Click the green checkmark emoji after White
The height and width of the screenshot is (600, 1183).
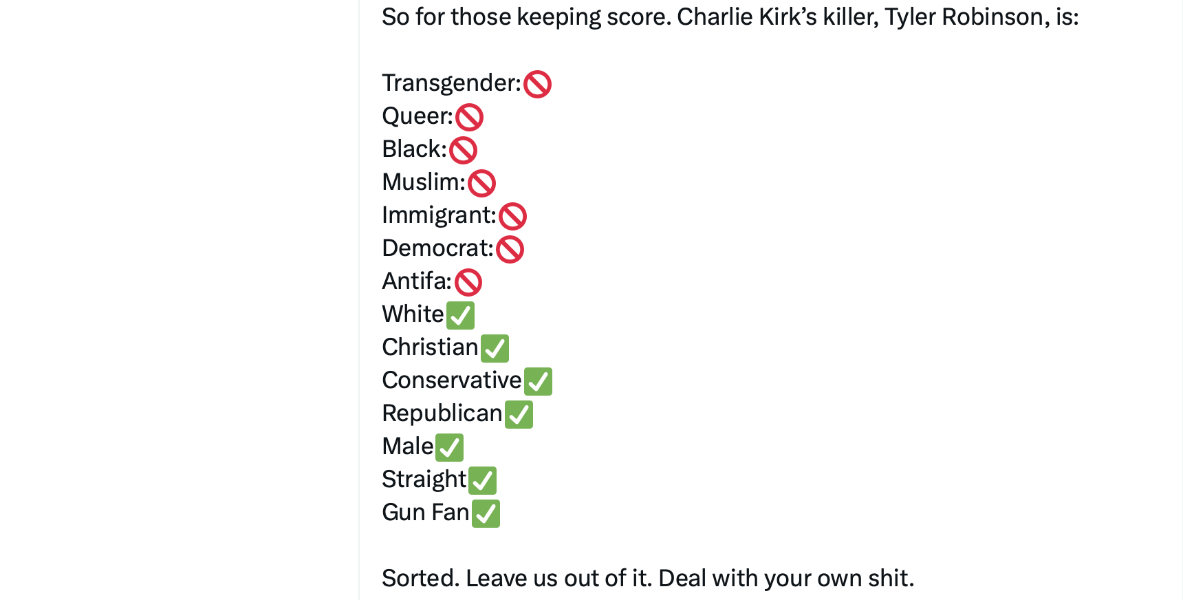(x=460, y=315)
